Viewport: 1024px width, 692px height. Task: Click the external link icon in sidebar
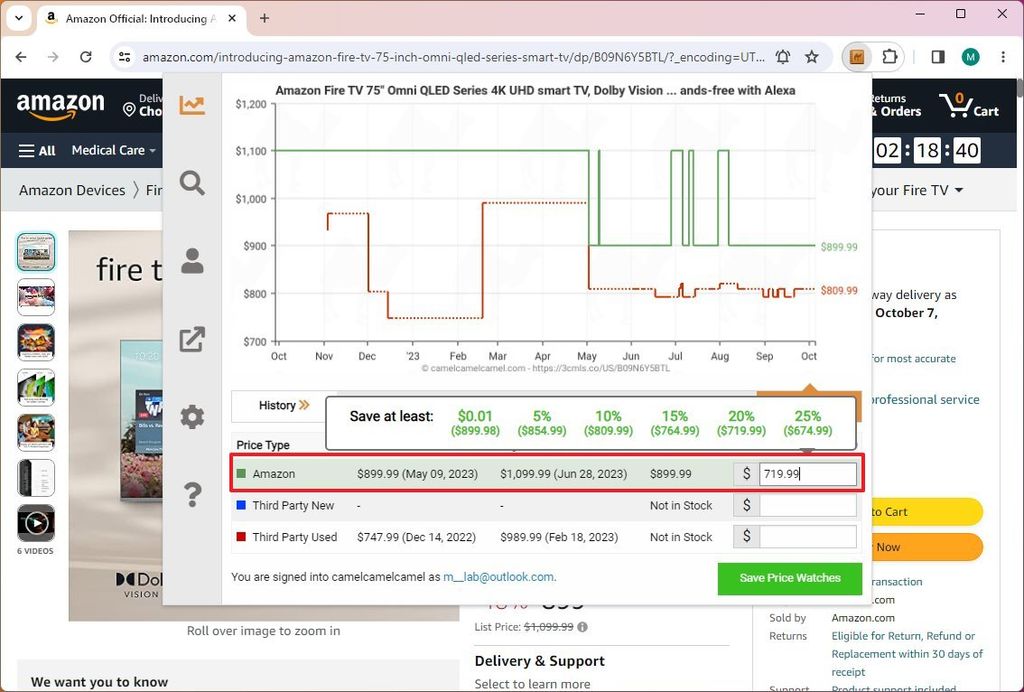click(191, 339)
